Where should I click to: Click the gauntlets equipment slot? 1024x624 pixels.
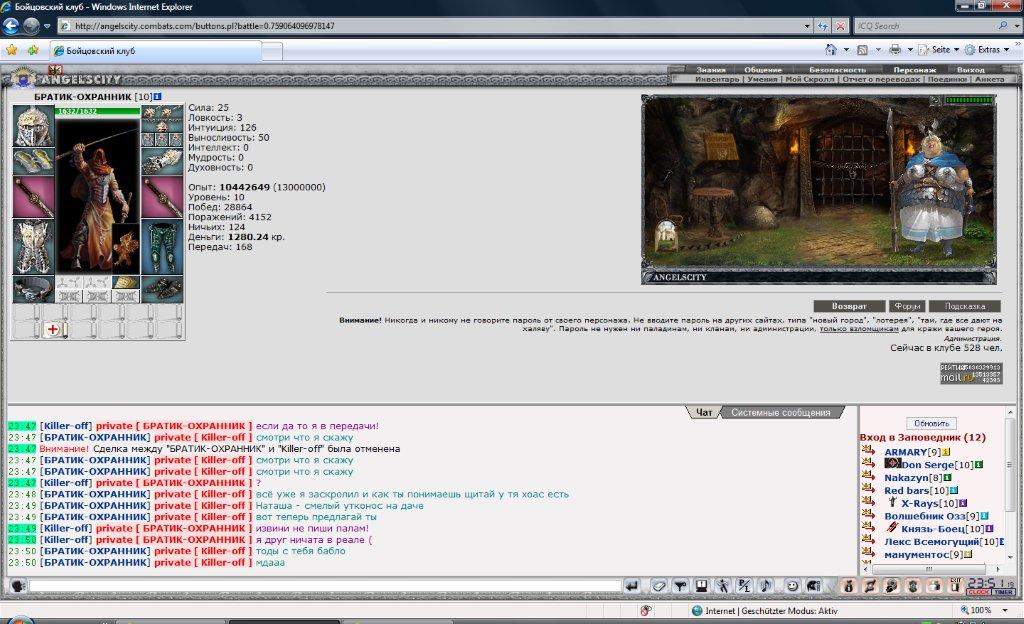[x=163, y=162]
